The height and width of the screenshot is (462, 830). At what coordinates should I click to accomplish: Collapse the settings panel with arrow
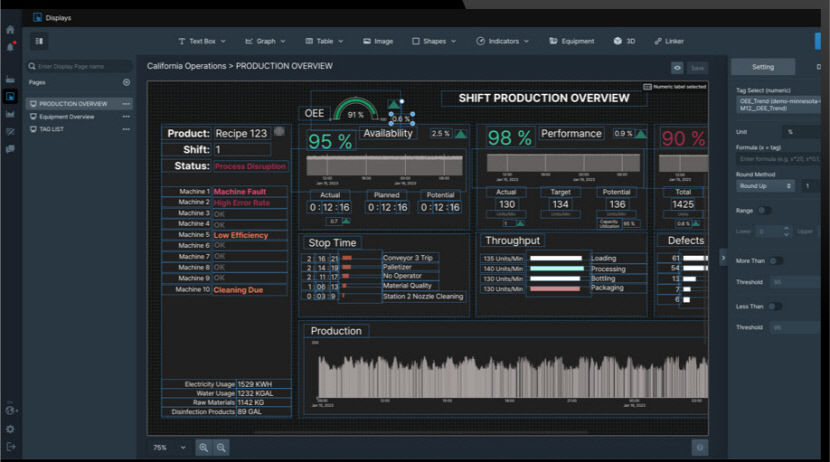coord(723,258)
